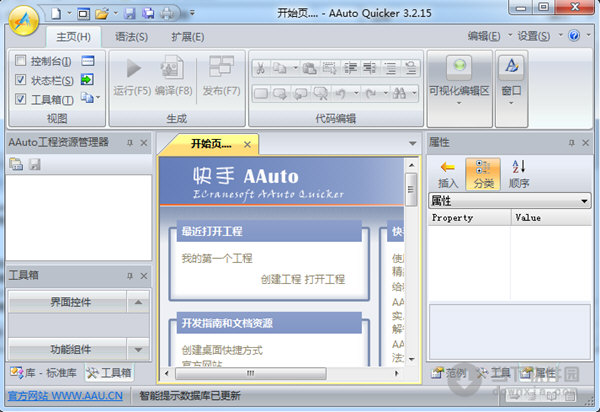Switch to the 主页(H) ribbon tab
This screenshot has height=412, width=600.
pyautogui.click(x=73, y=37)
